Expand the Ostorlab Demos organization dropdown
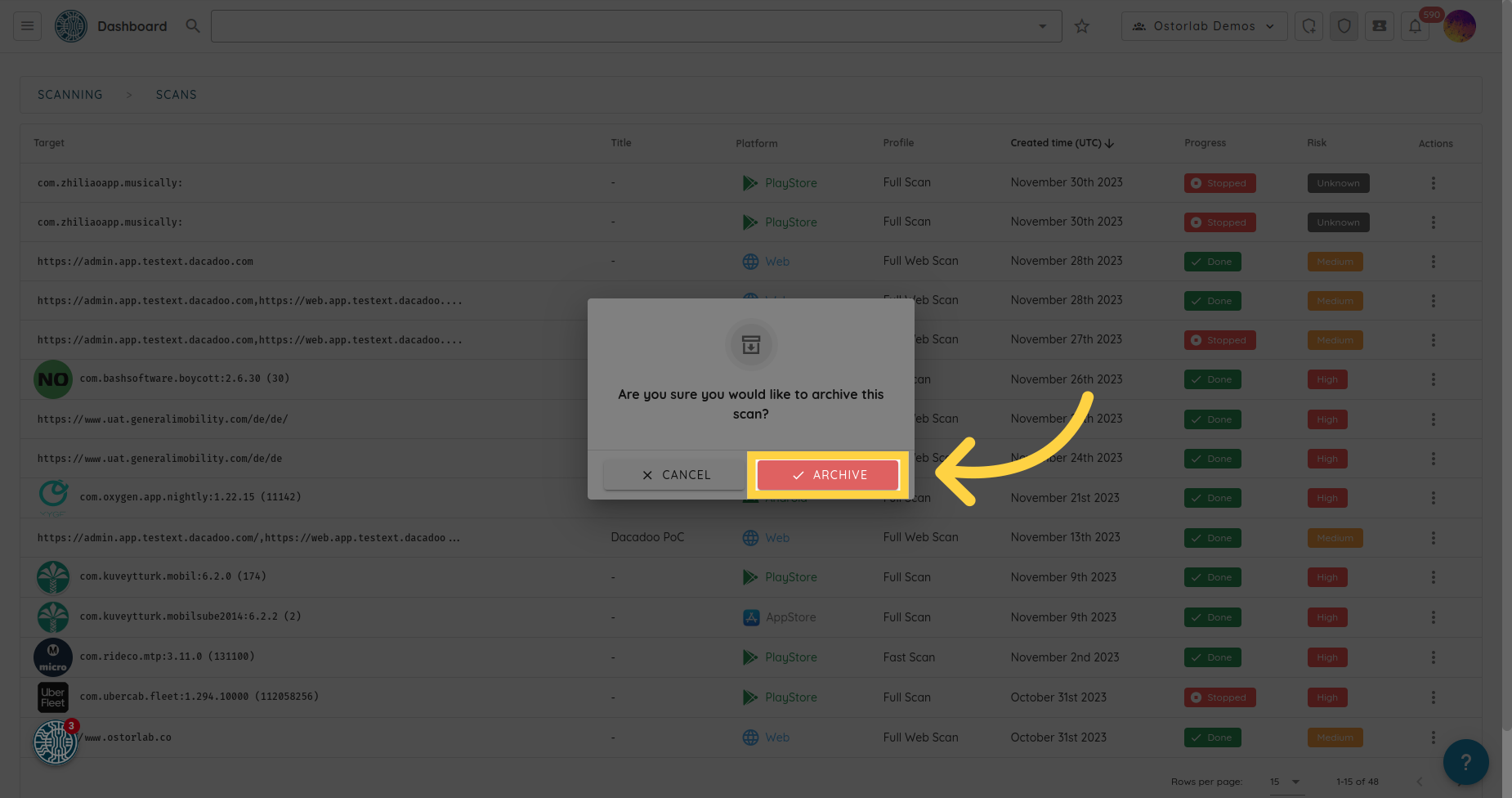The width and height of the screenshot is (1512, 798). (1204, 26)
